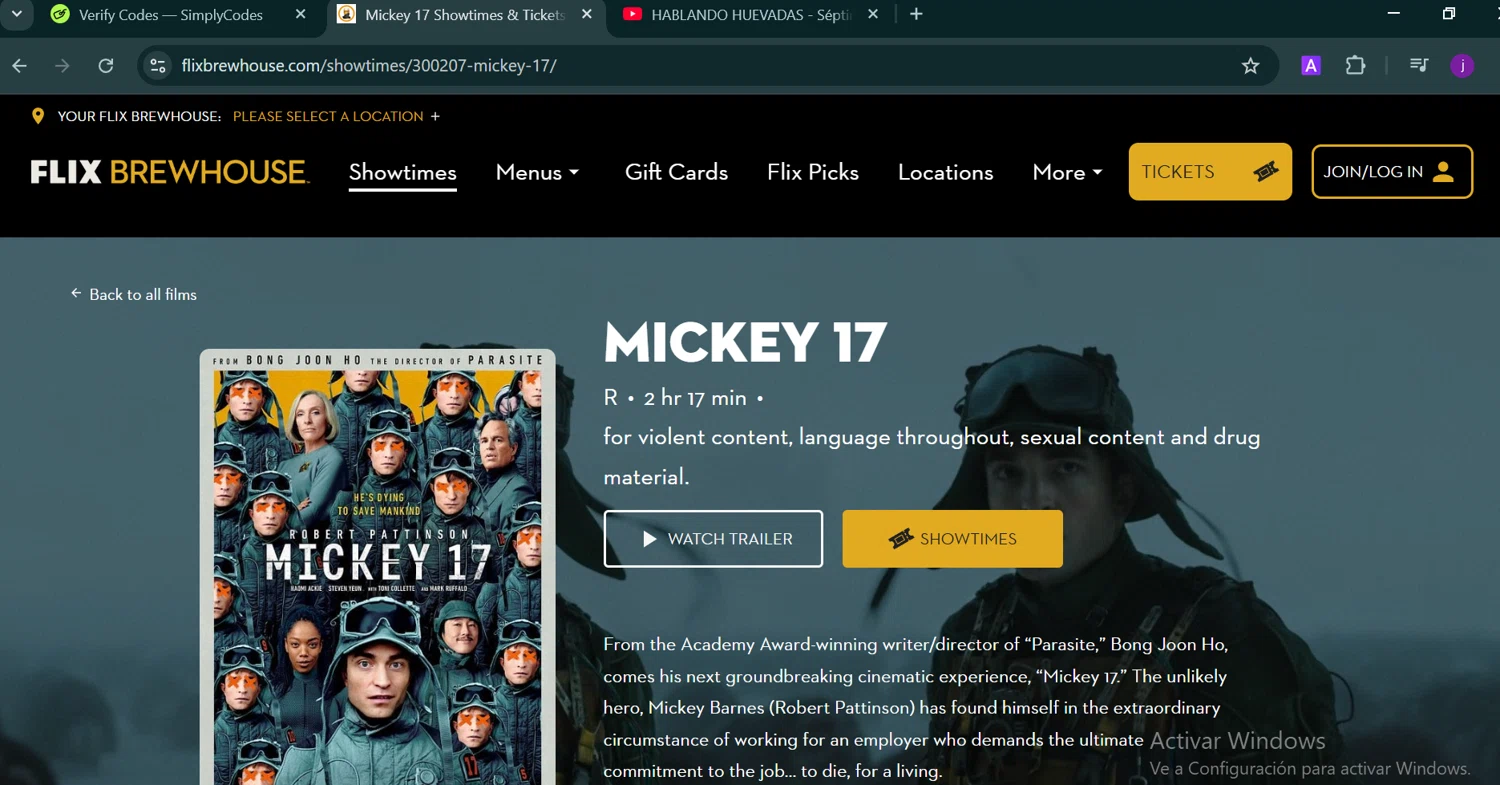Open the Flix Picks page

[x=813, y=172]
